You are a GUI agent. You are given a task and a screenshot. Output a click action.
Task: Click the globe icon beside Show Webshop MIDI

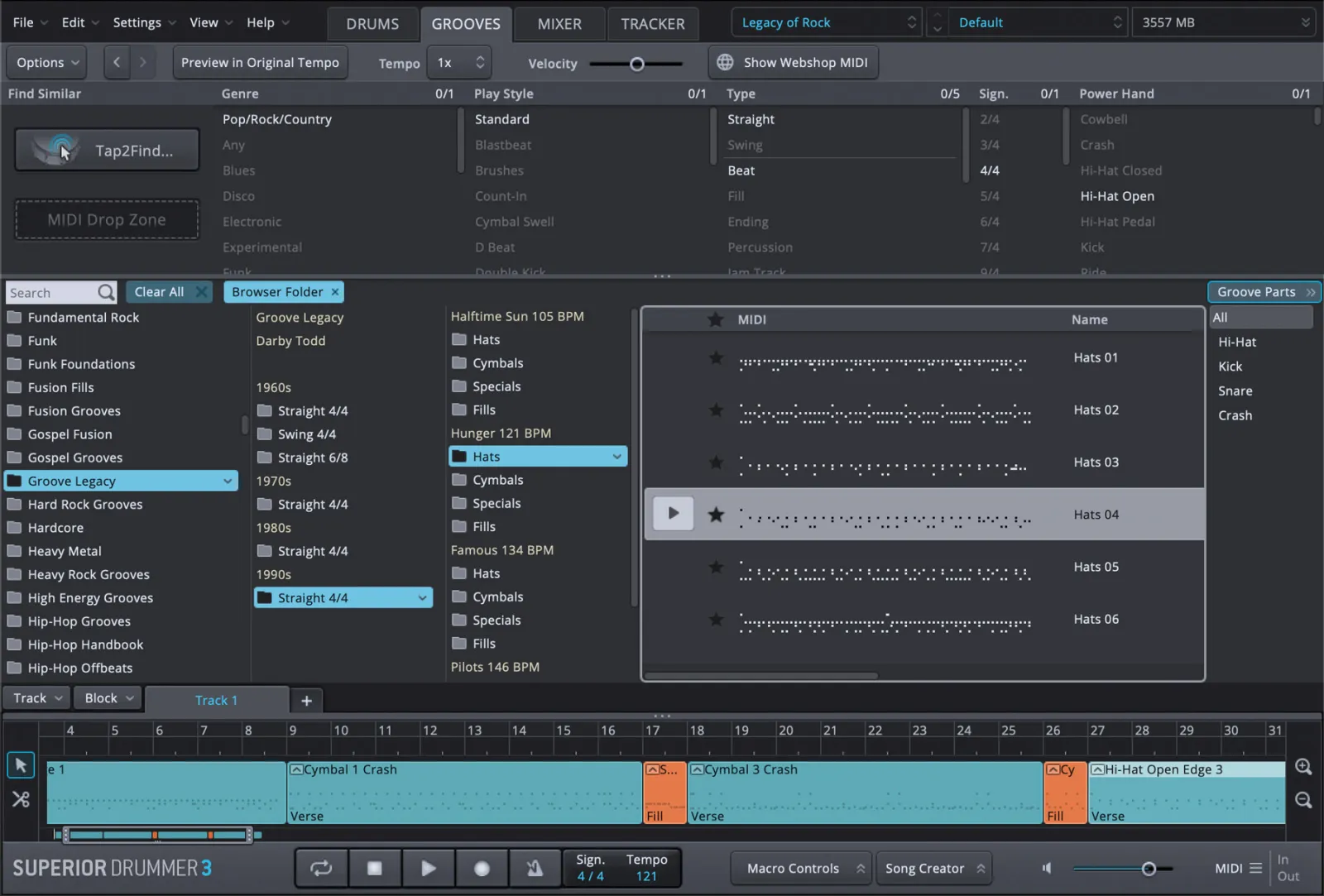pos(725,62)
